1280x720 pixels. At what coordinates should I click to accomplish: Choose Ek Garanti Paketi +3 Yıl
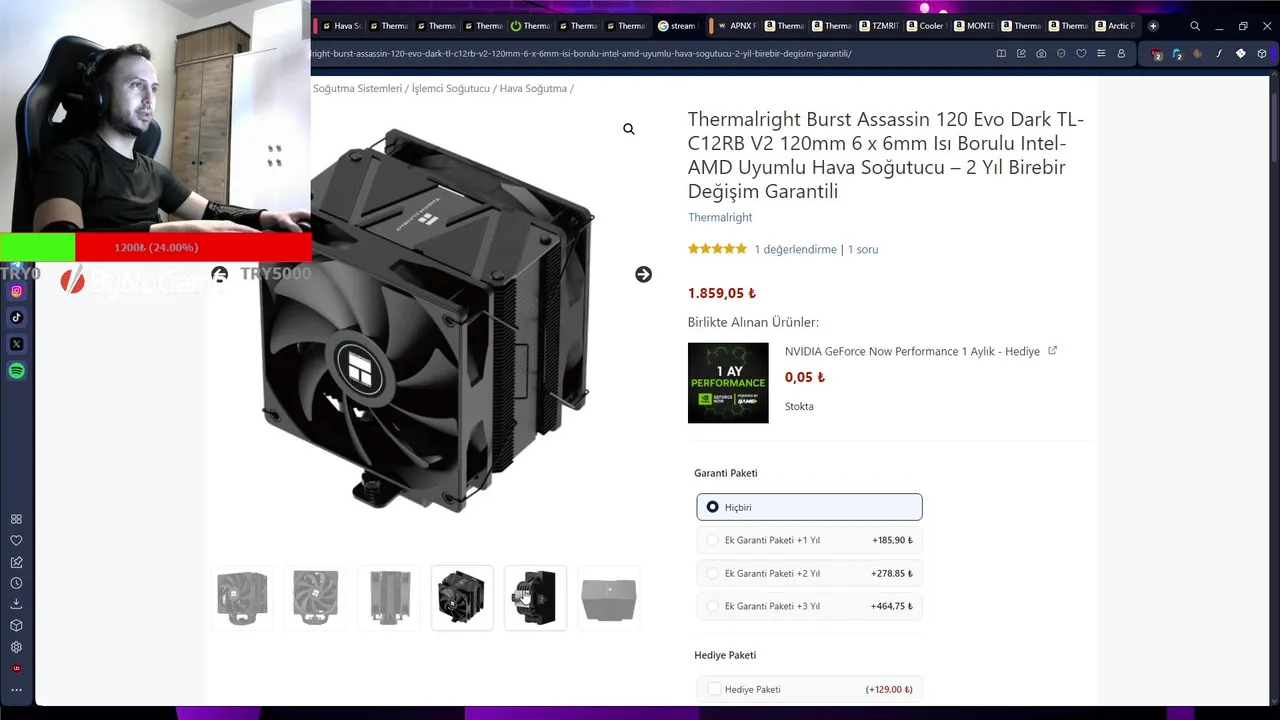point(809,606)
